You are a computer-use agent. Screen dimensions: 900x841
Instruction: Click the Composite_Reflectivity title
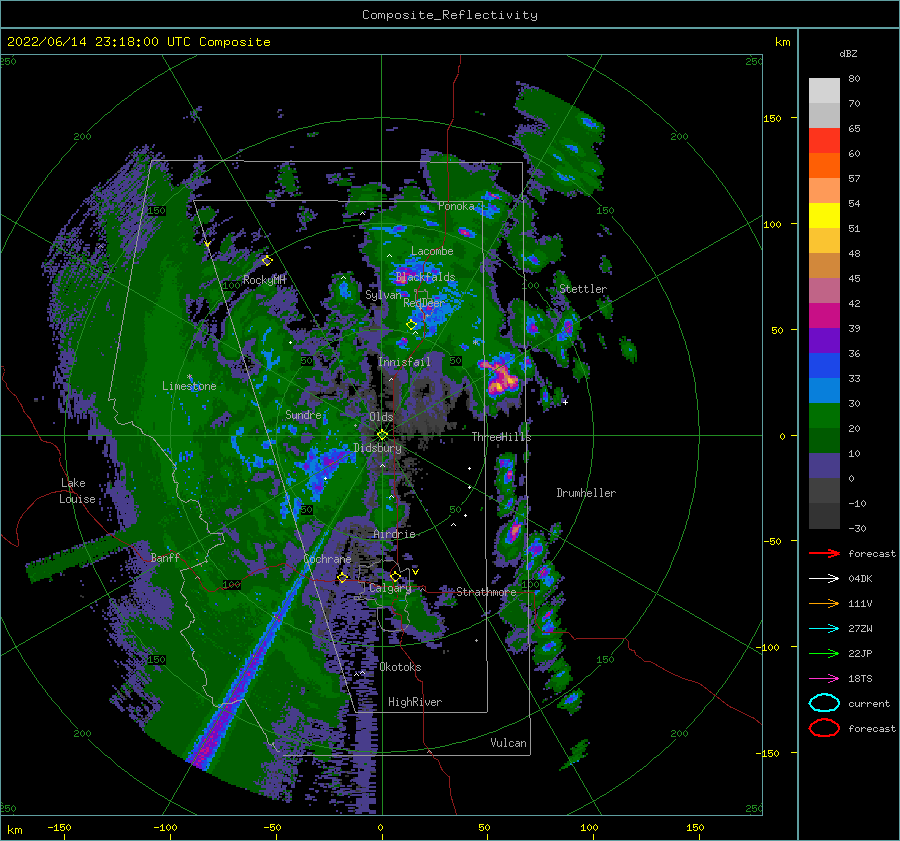[x=449, y=15]
